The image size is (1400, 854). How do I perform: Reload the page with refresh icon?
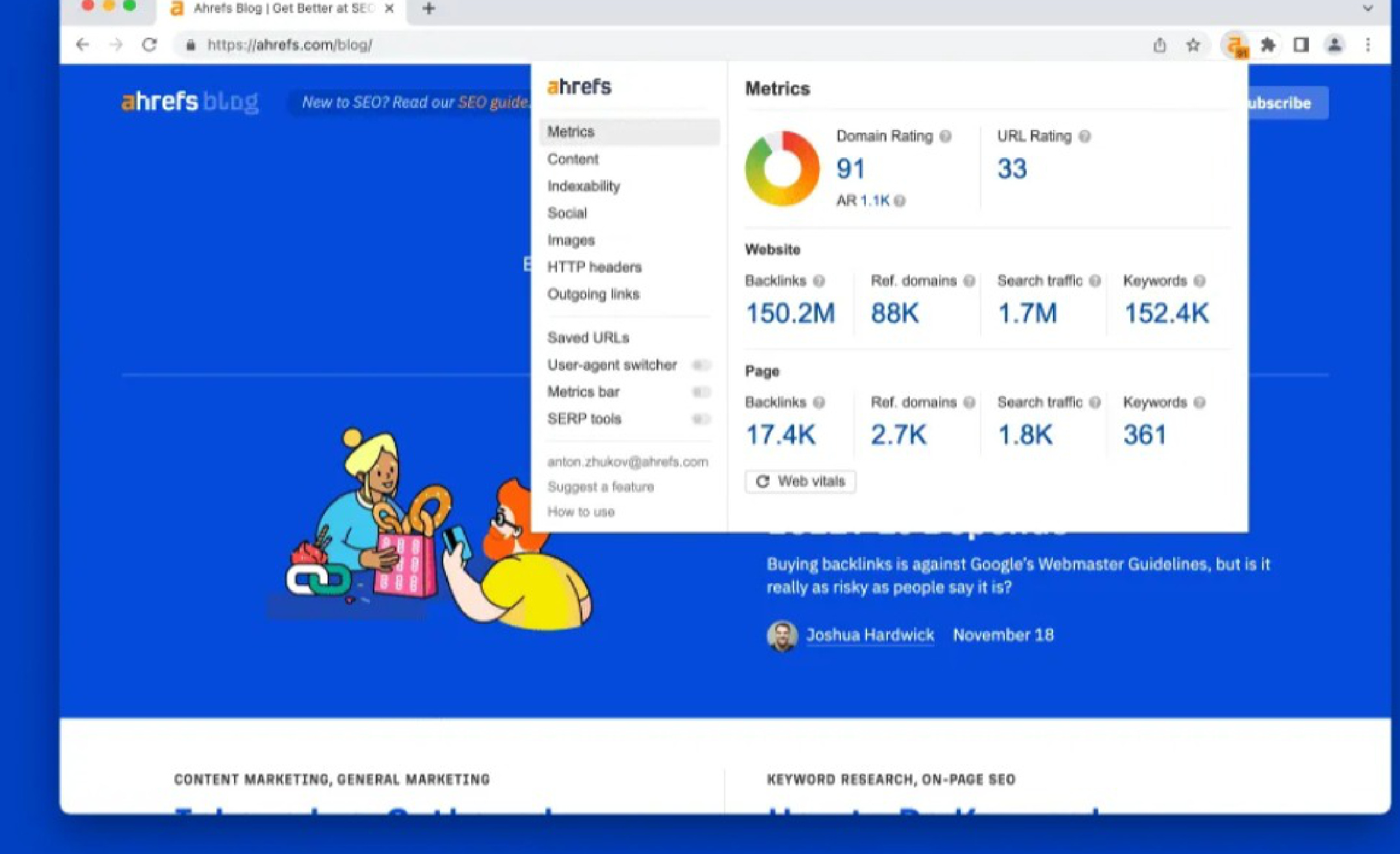coord(149,45)
